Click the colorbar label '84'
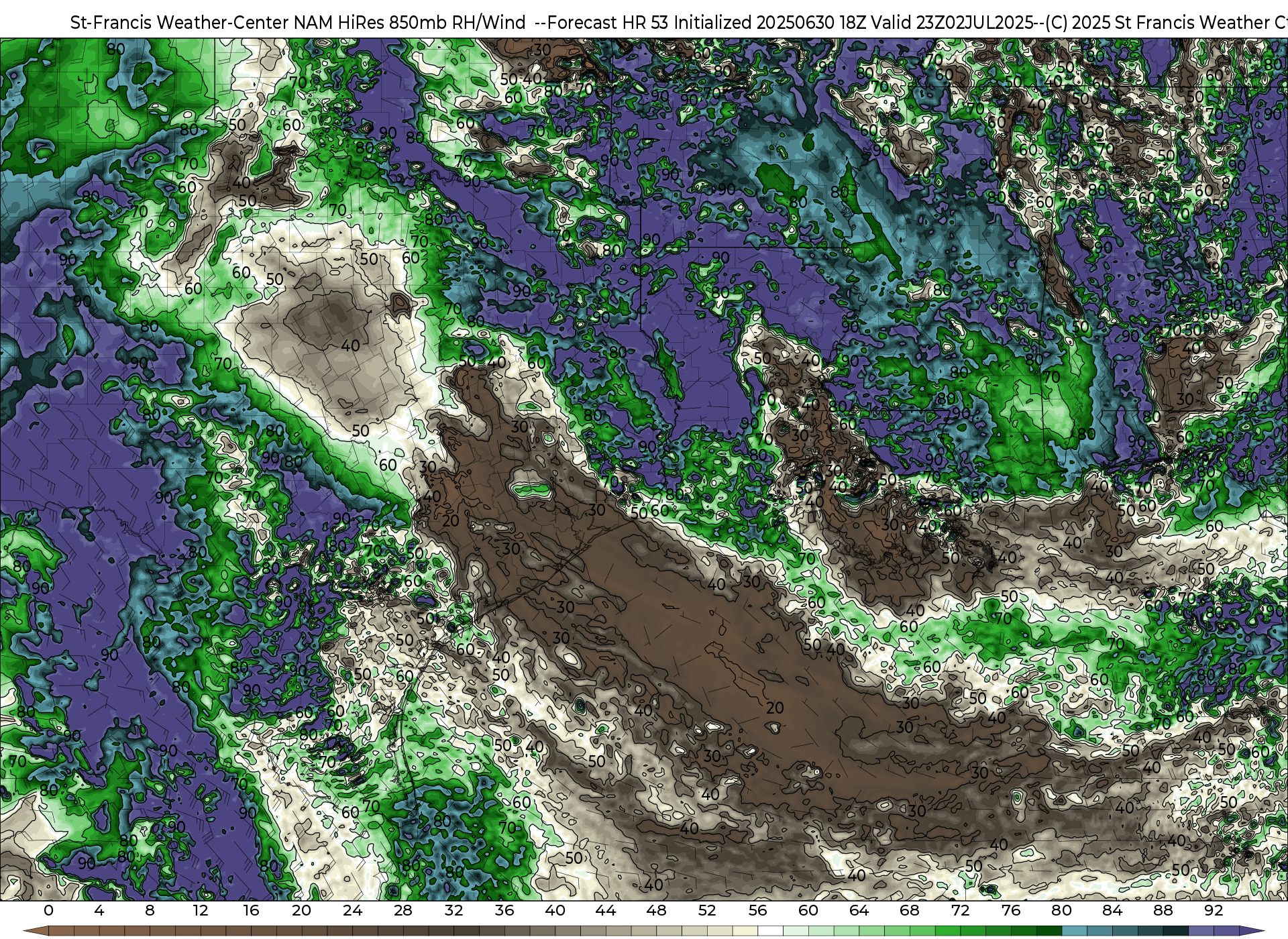The width and height of the screenshot is (1288, 939). (1112, 910)
